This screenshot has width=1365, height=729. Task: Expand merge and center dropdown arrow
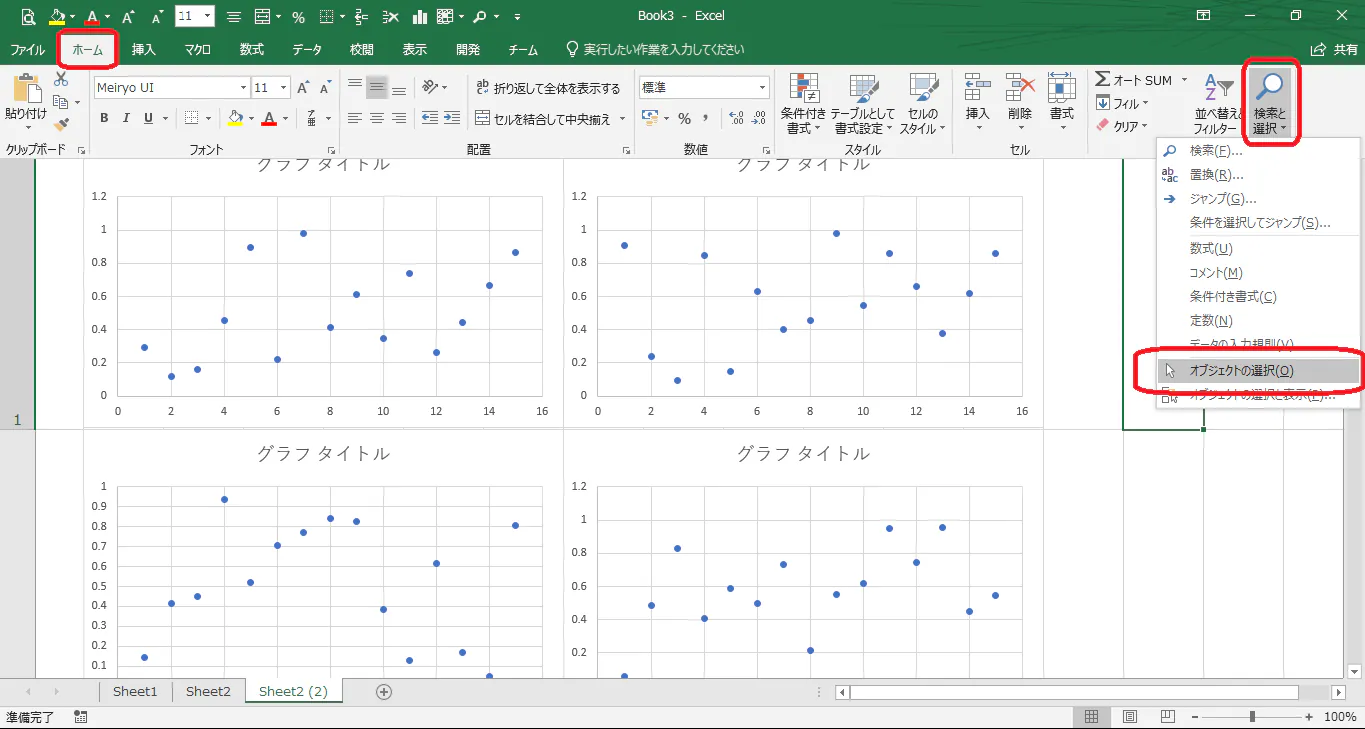(x=622, y=119)
